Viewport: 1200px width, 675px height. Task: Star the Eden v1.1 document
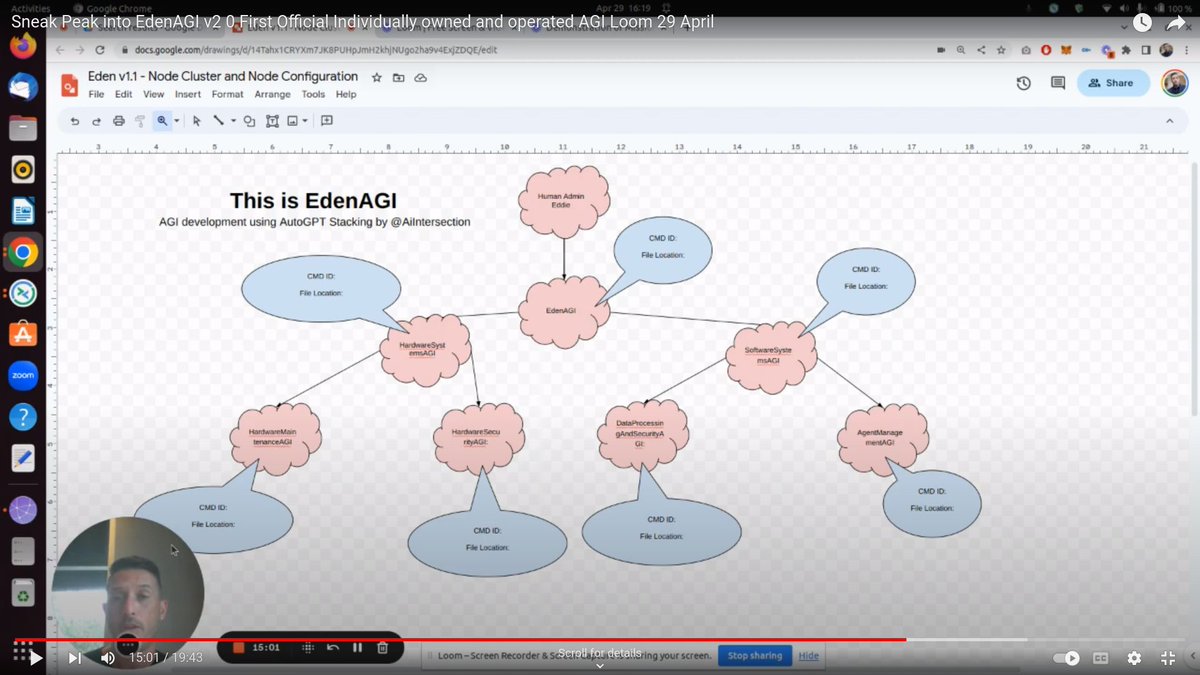tap(376, 76)
